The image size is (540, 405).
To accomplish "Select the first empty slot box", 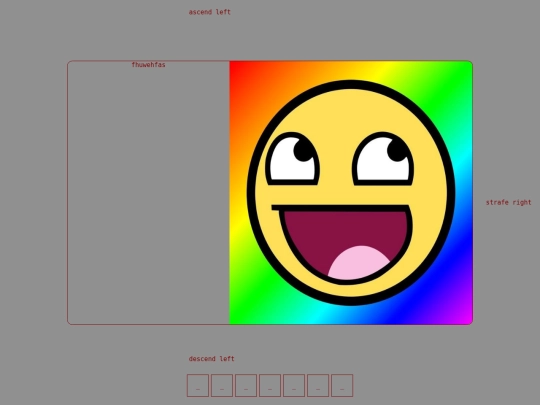I will [198, 385].
